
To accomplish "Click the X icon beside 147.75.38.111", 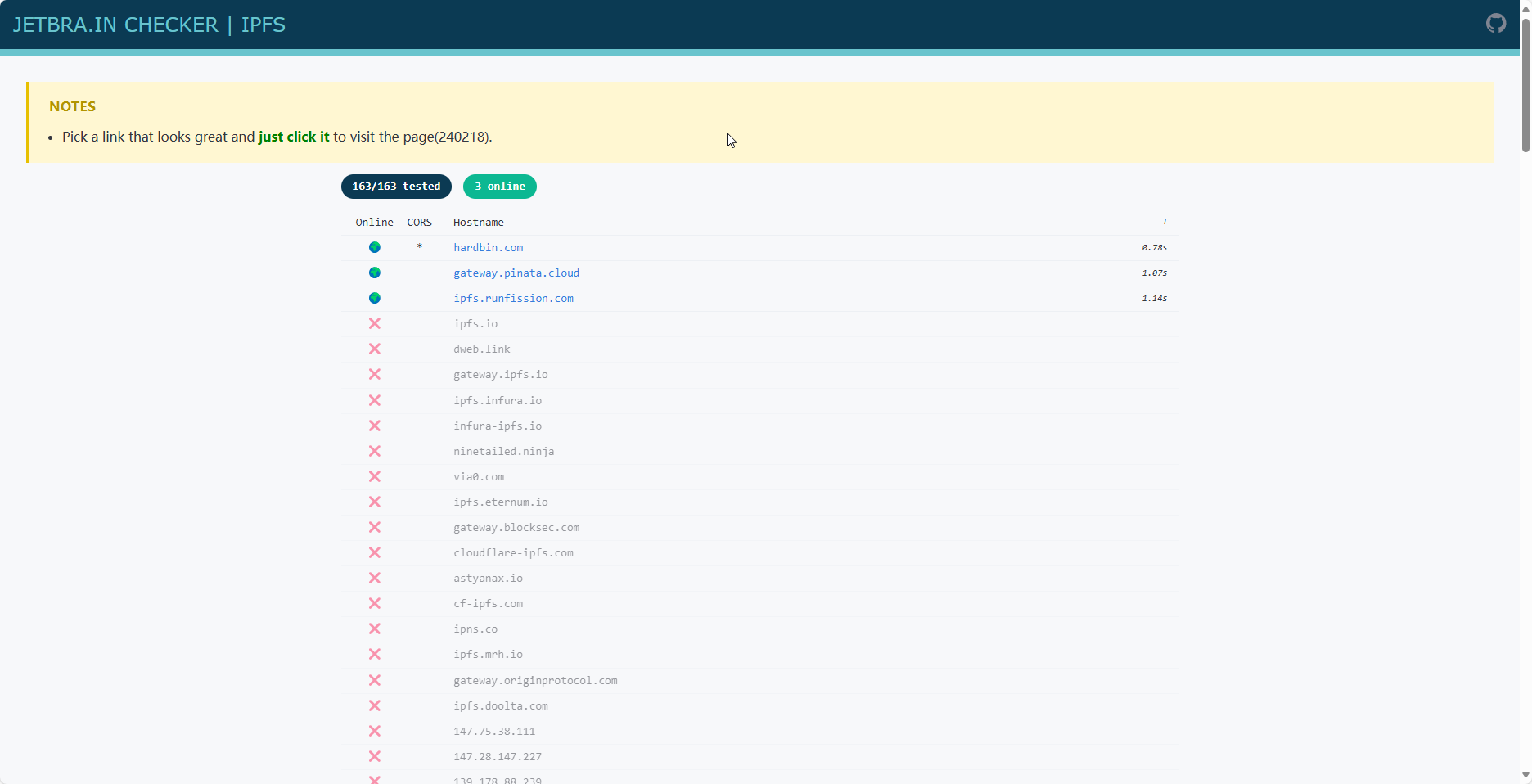I will point(375,731).
